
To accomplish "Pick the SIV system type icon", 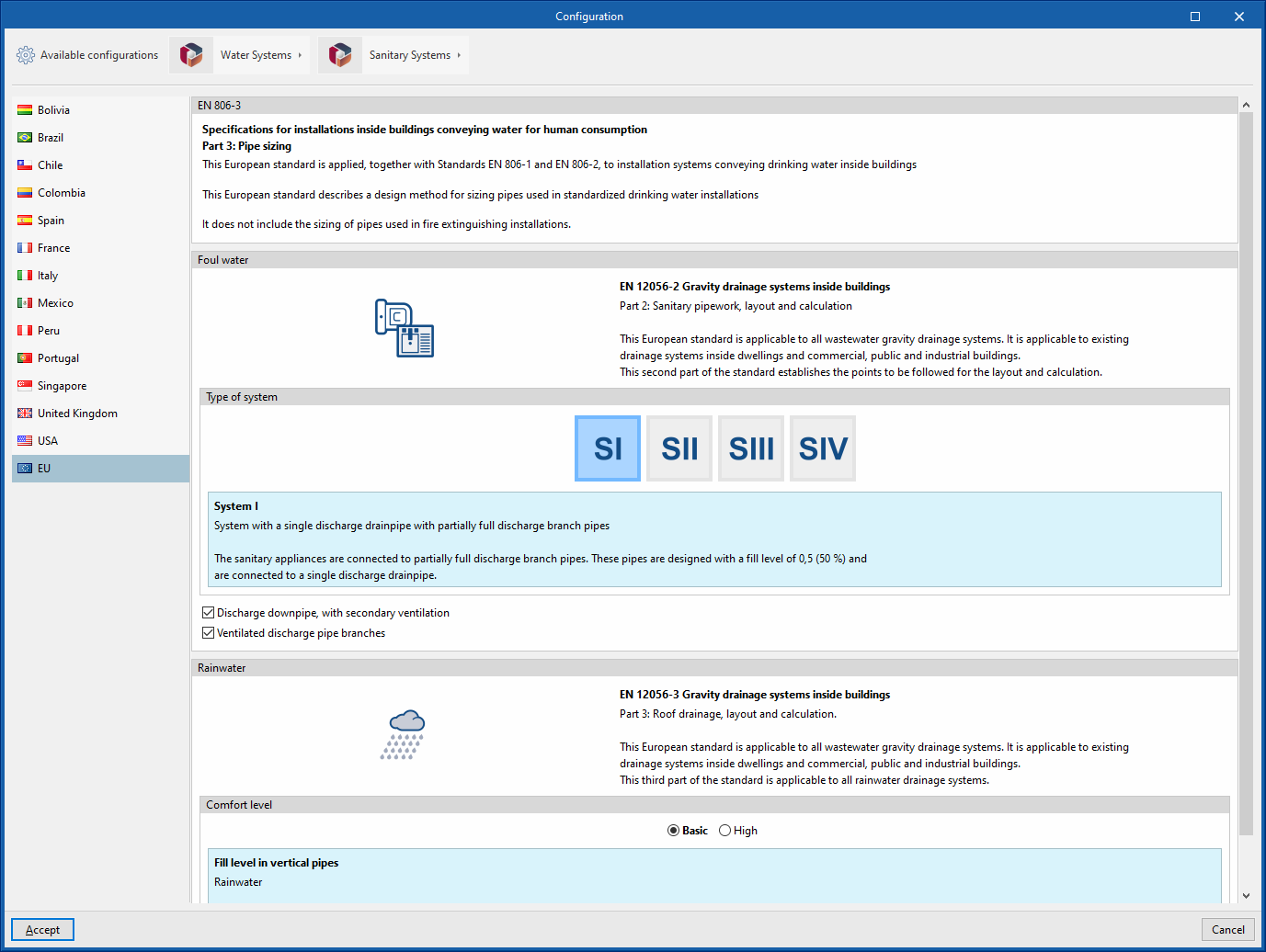I will click(823, 448).
